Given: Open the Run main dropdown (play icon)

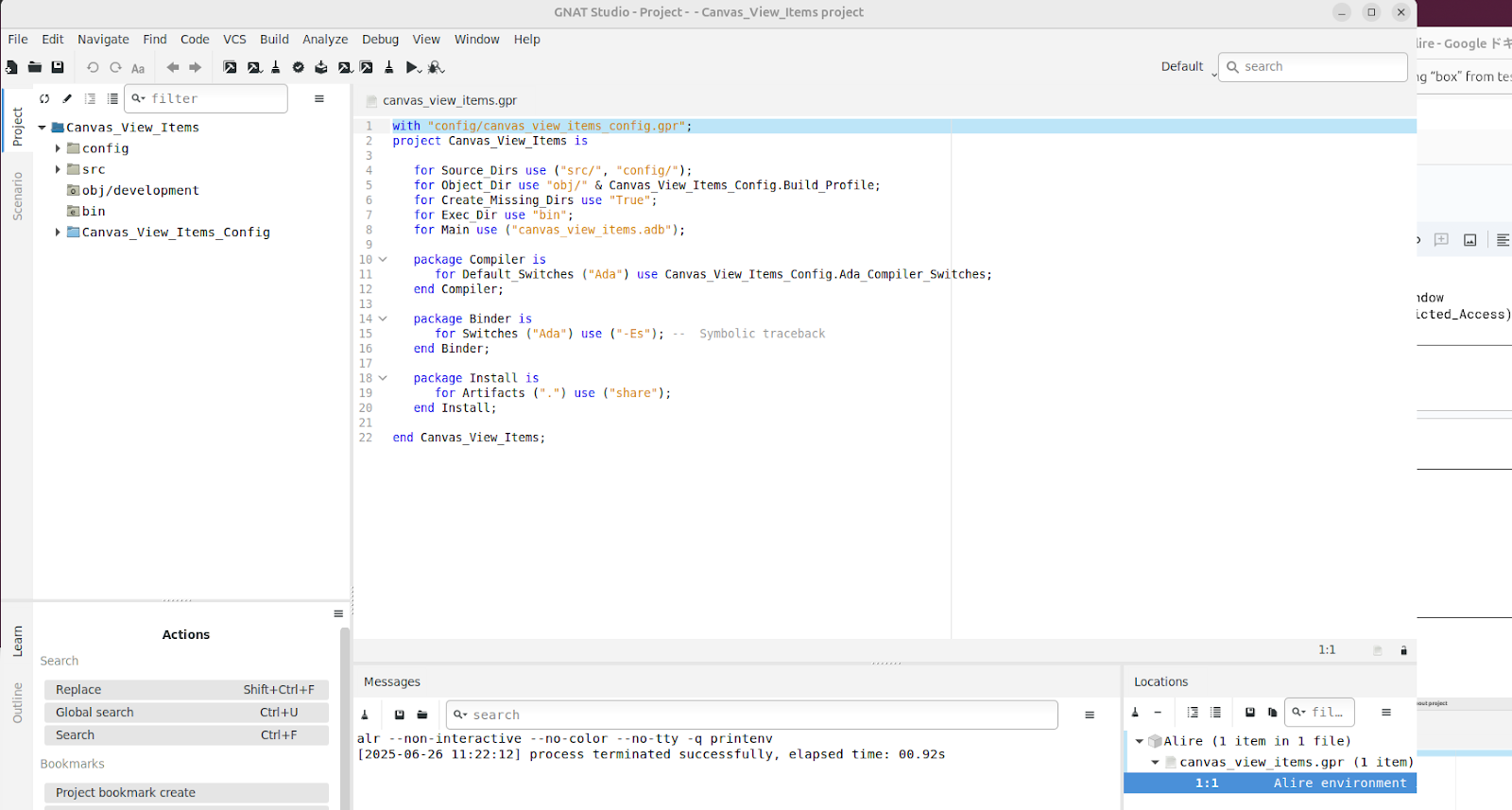Looking at the screenshot, I should (413, 67).
